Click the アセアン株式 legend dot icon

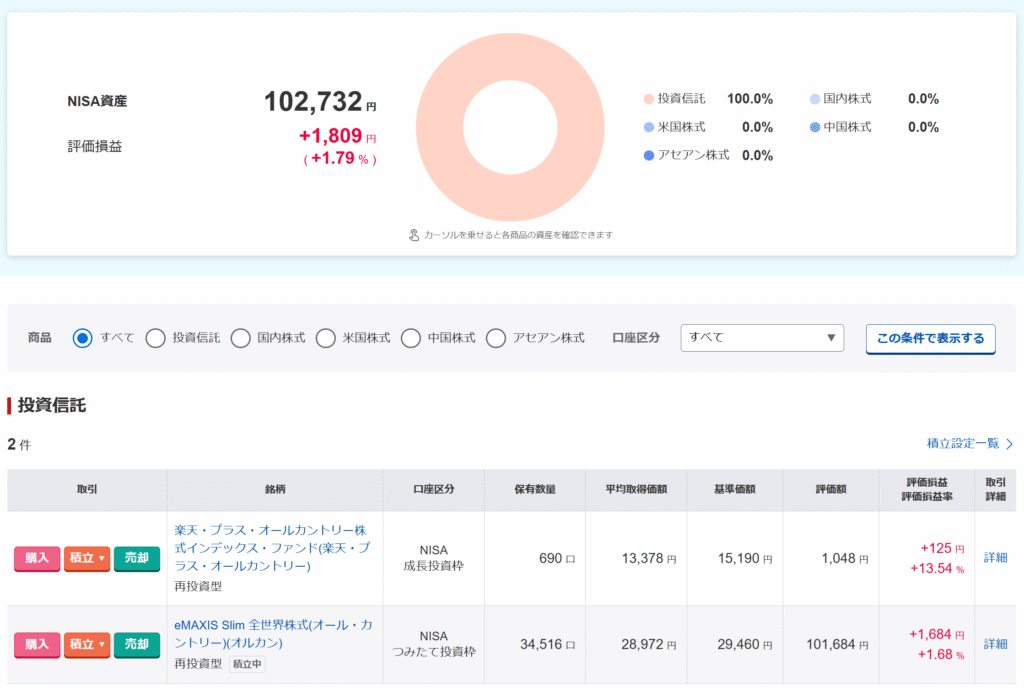click(649, 155)
